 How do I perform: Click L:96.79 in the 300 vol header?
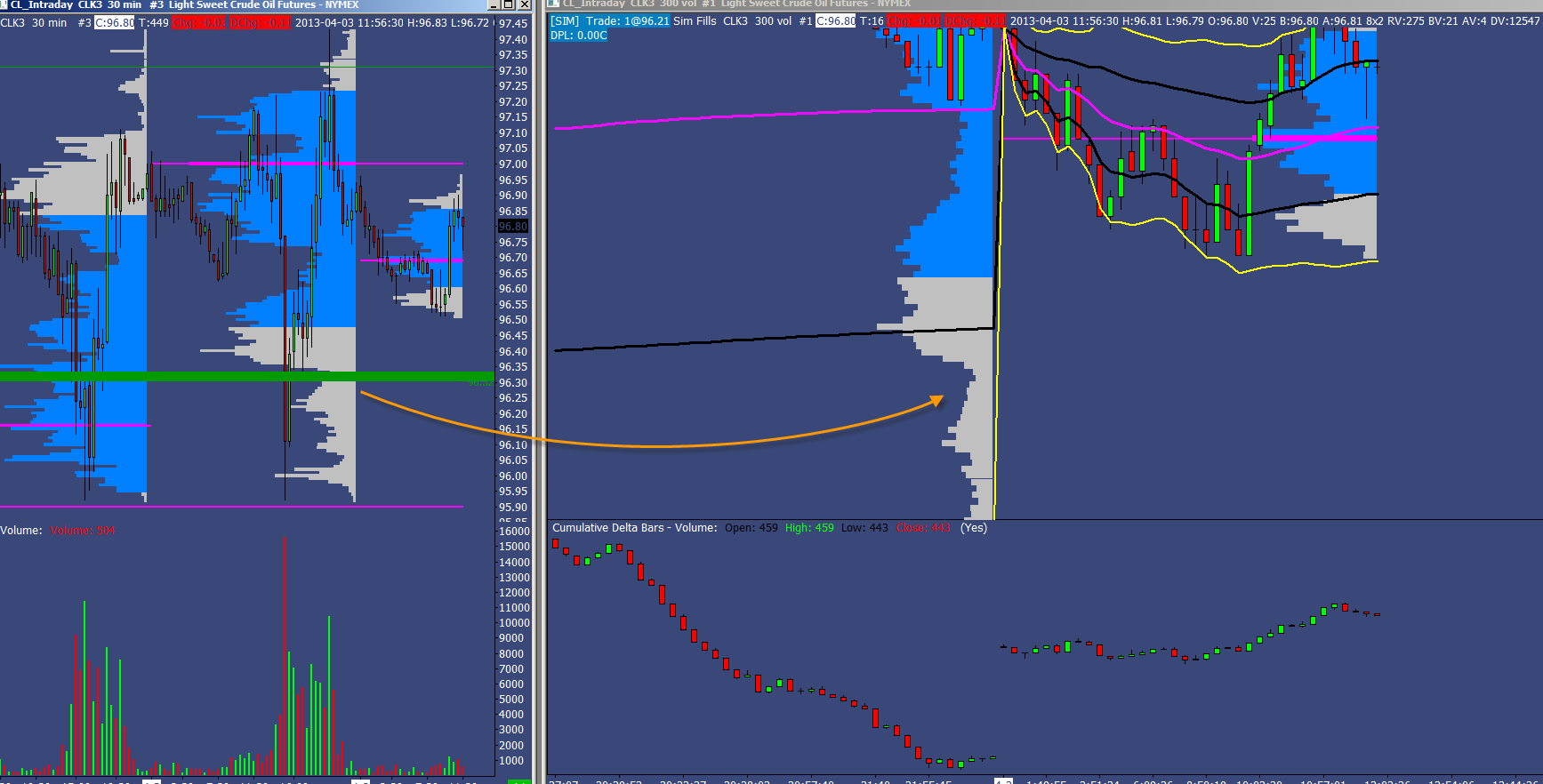click(x=1186, y=21)
